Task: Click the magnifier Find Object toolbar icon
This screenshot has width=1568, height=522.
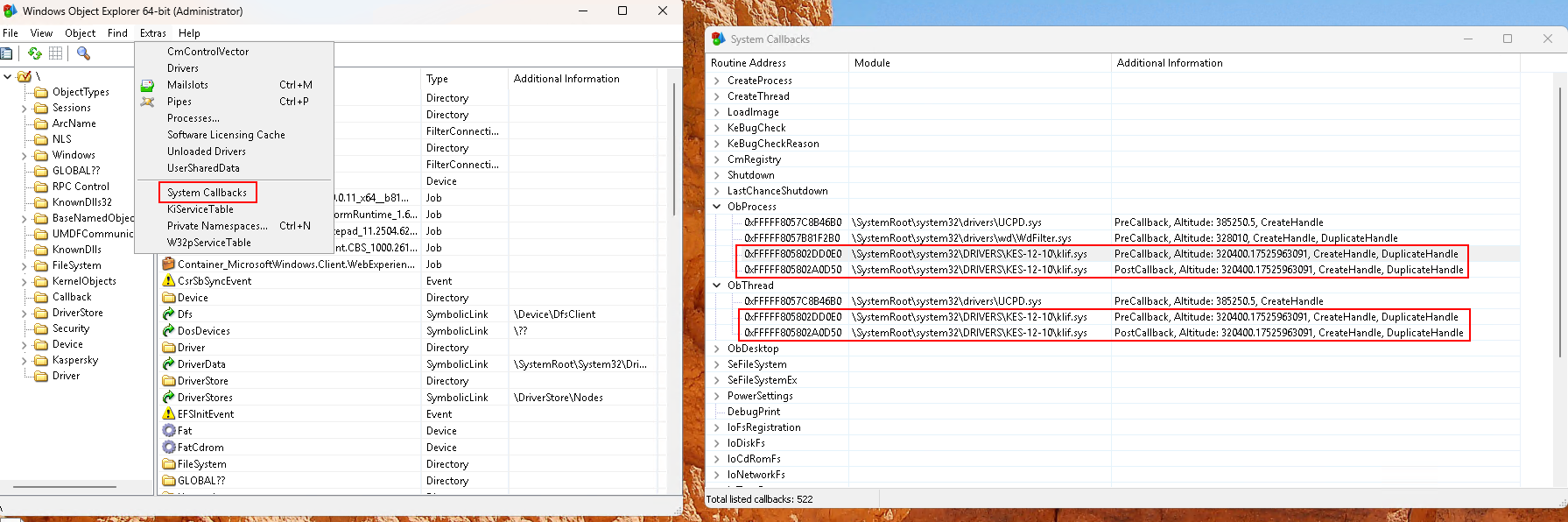Action: point(83,53)
